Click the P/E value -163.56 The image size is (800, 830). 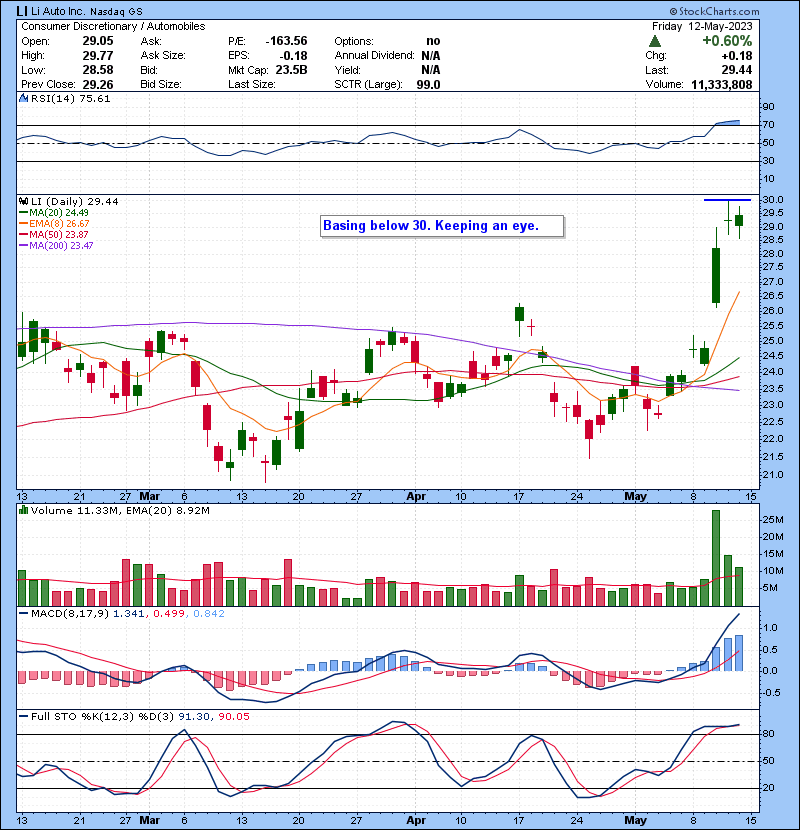coord(286,41)
